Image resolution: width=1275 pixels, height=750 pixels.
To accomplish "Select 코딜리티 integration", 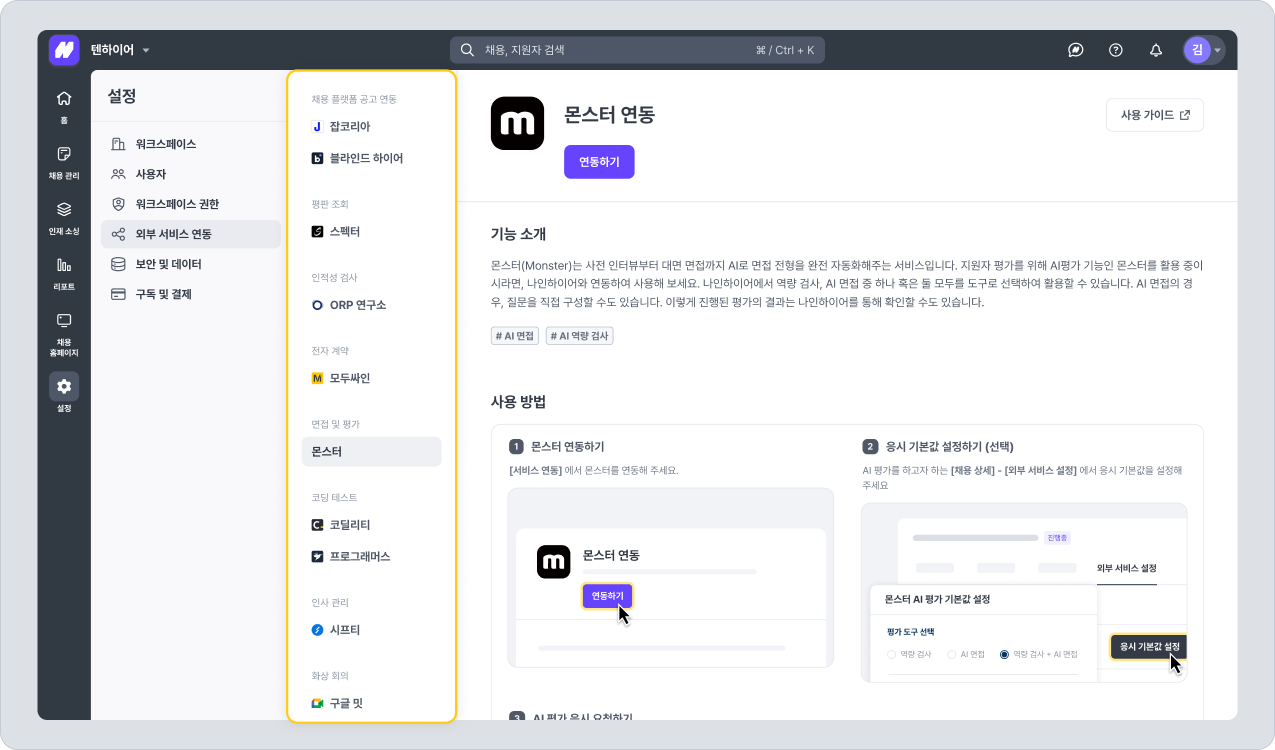I will click(x=371, y=524).
